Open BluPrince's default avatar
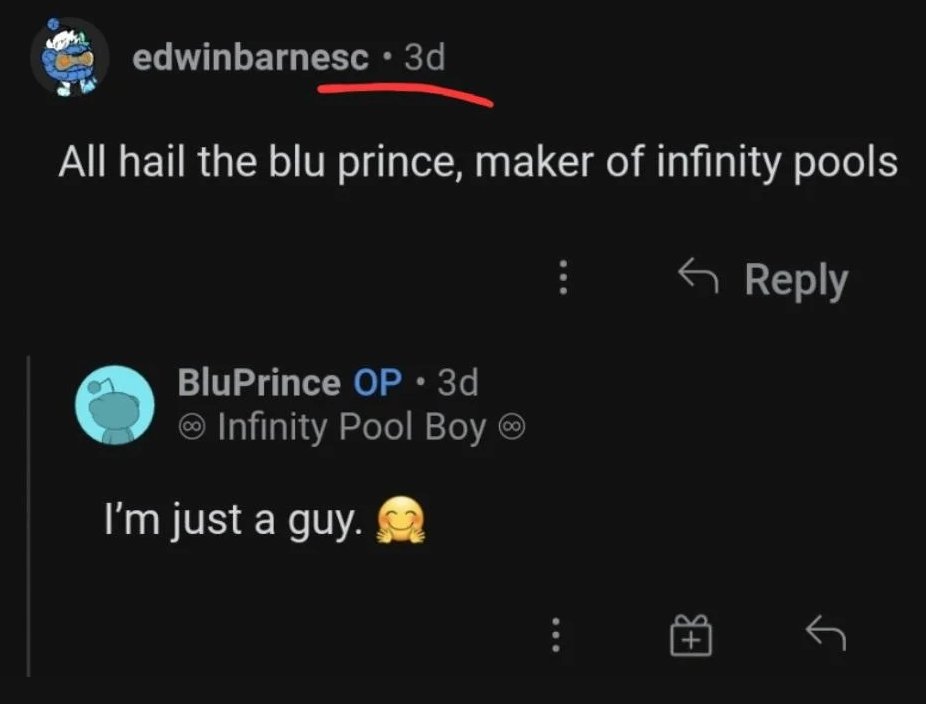This screenshot has height=704, width=926. [x=115, y=404]
